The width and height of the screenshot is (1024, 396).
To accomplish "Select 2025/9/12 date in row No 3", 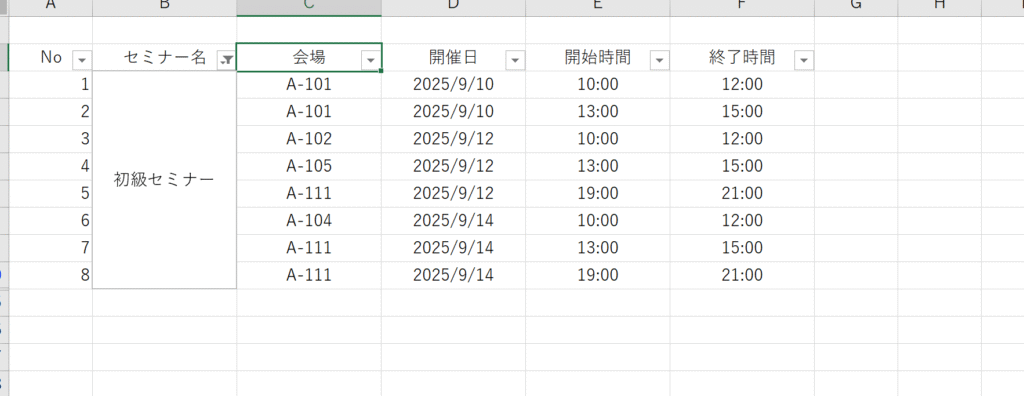I will tap(453, 139).
